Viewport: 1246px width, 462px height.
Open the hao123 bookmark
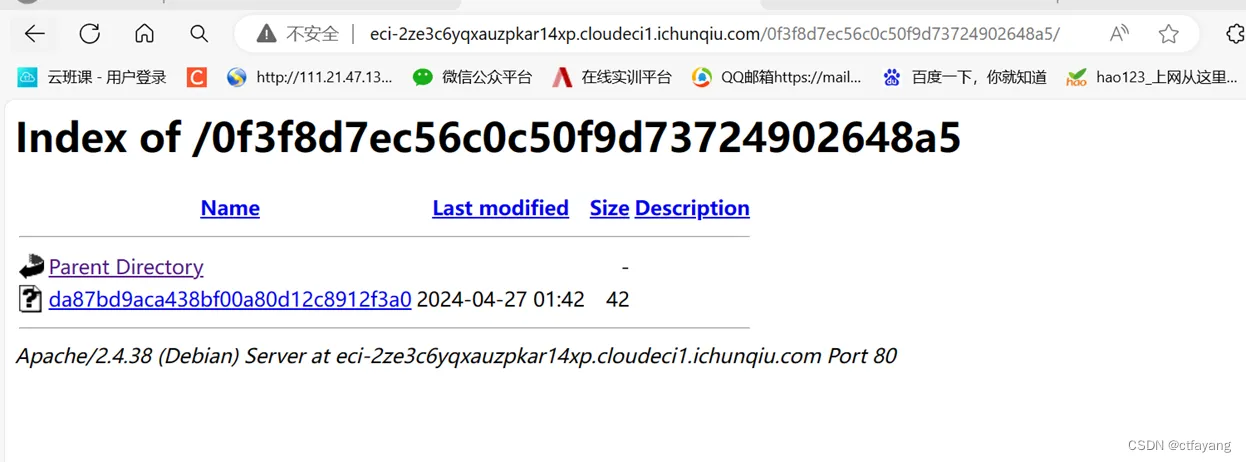(x=1152, y=77)
